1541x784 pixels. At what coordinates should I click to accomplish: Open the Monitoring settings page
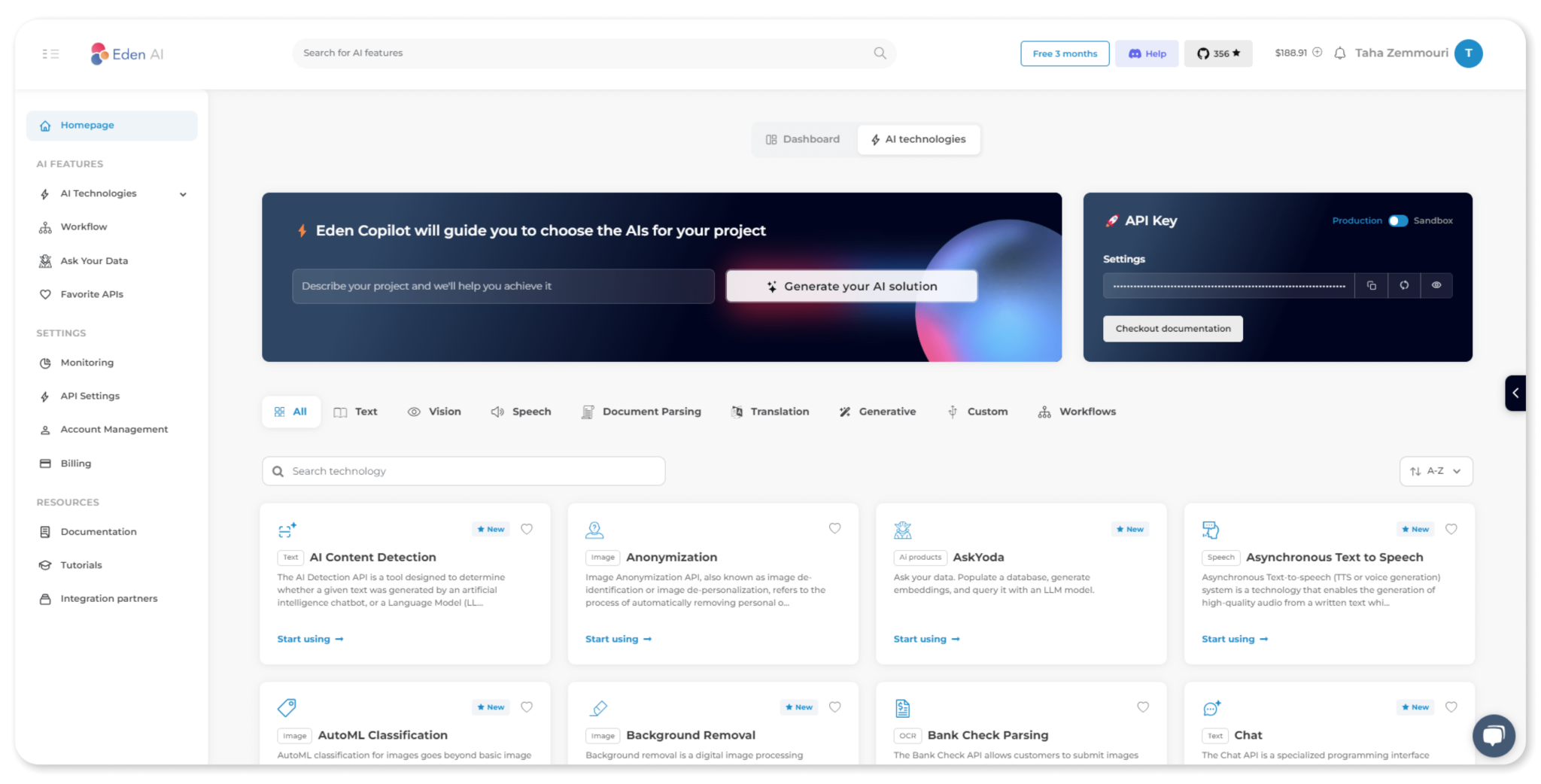85,362
